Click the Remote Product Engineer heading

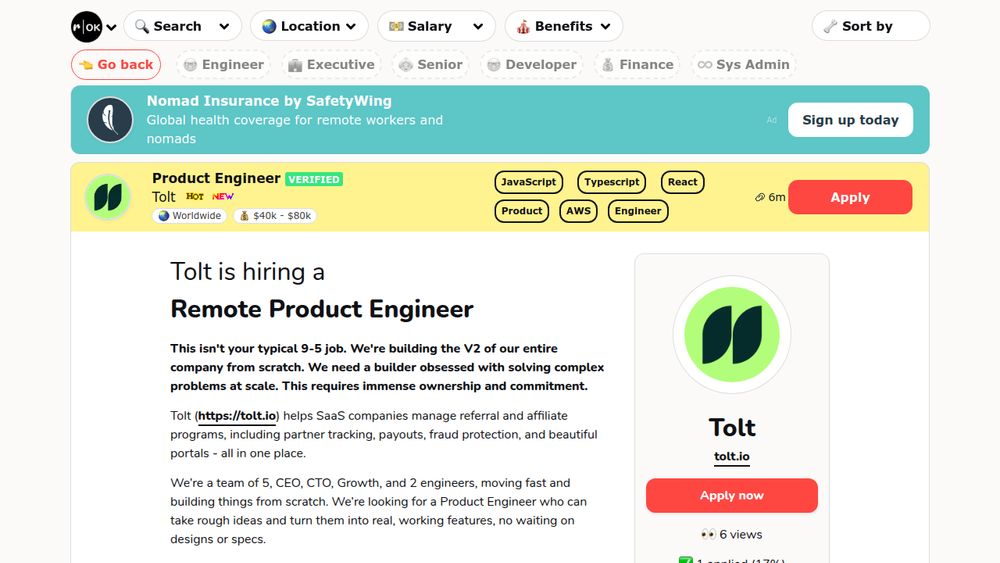click(x=322, y=309)
